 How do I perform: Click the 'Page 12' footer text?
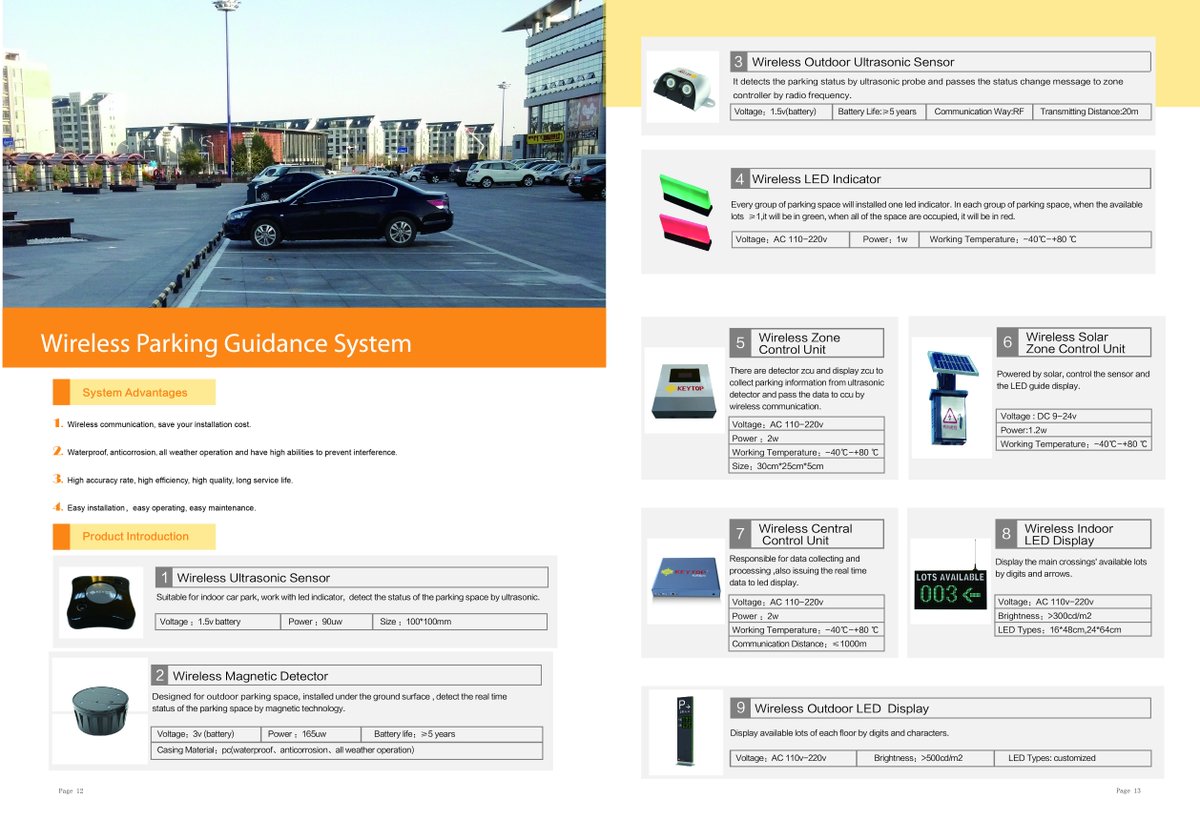pyautogui.click(x=71, y=791)
